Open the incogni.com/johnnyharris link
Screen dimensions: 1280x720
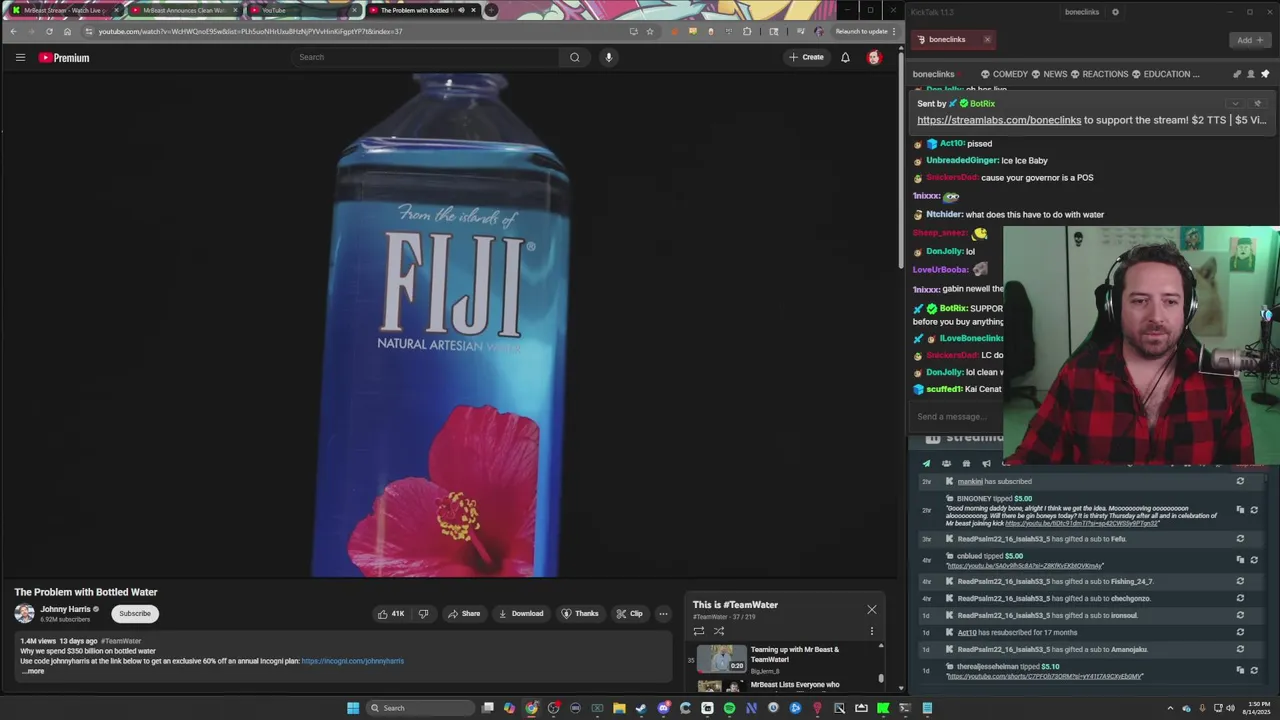352,661
